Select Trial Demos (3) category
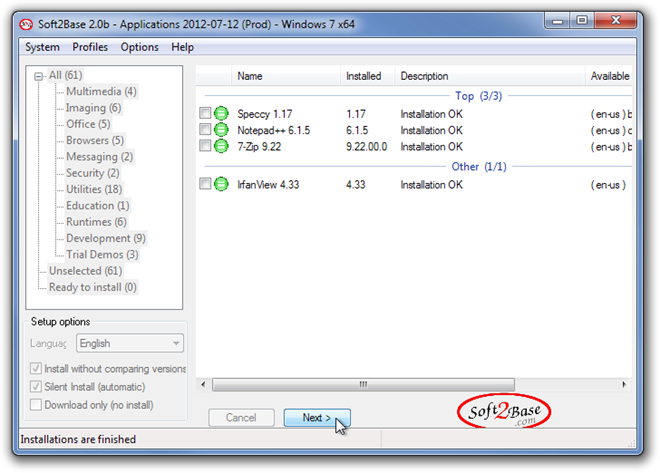This screenshot has height=473, width=660. (x=102, y=255)
